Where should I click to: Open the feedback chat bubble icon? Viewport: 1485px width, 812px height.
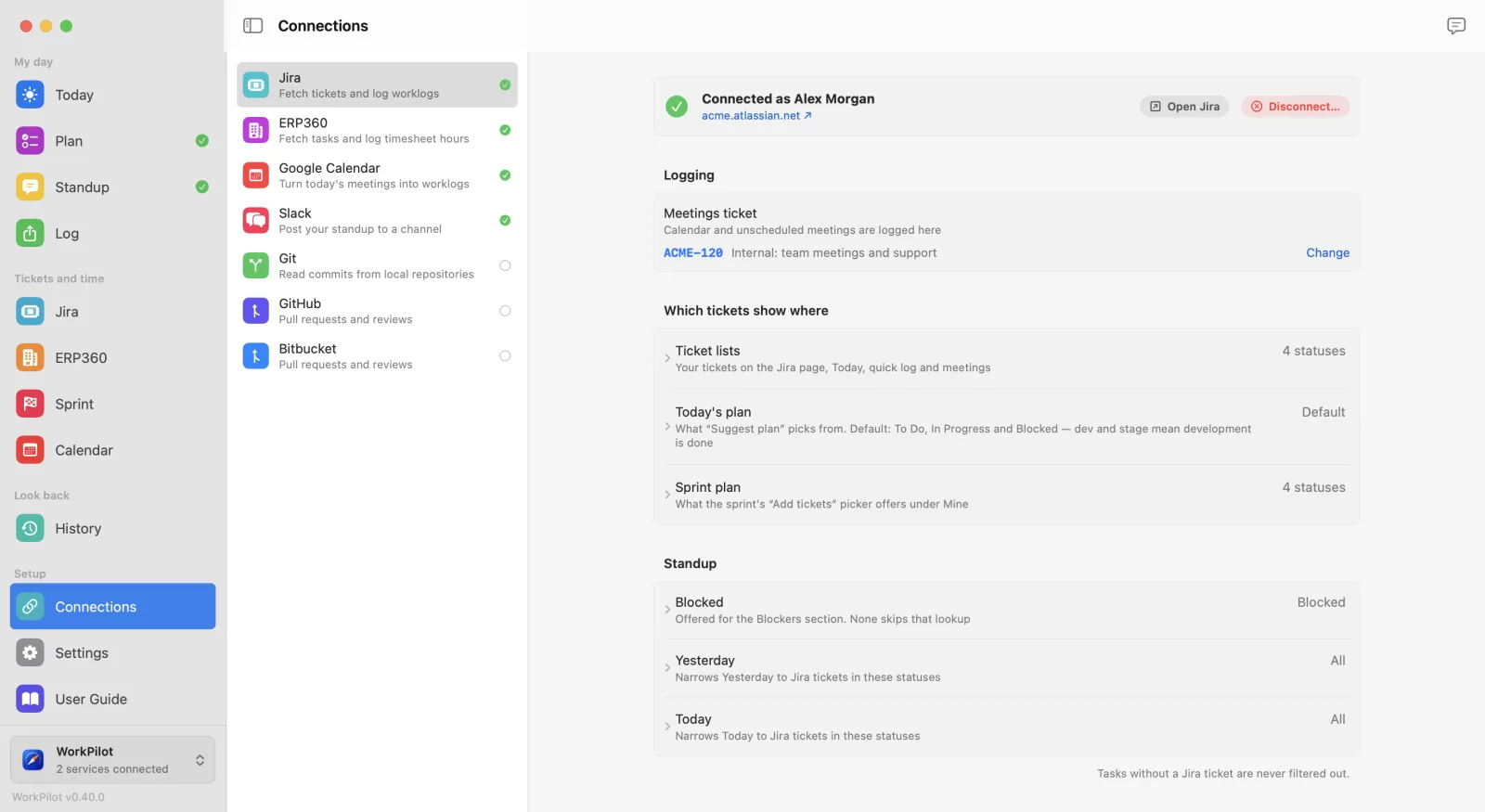(1456, 26)
